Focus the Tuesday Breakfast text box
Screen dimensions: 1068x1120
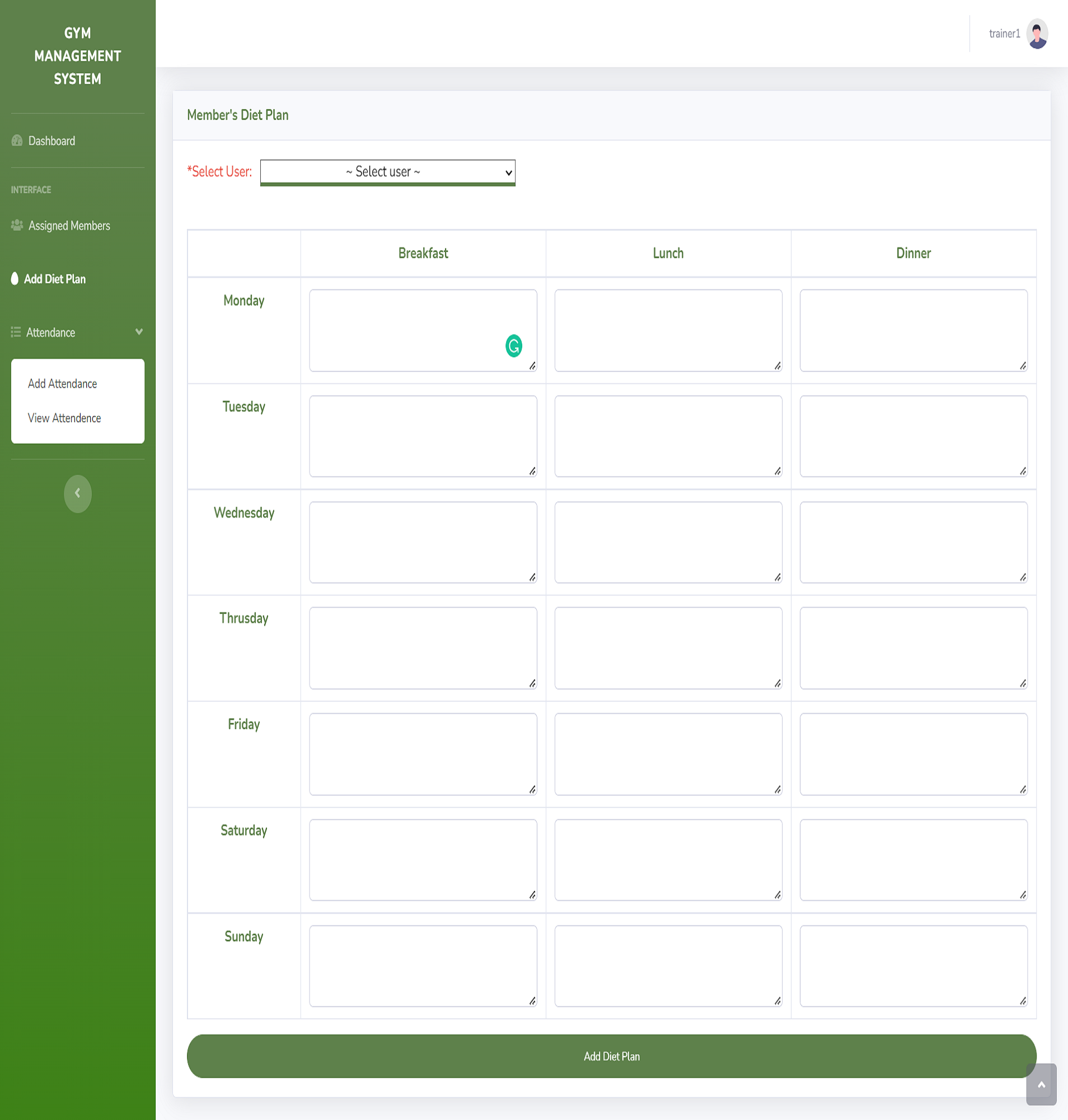pos(423,436)
